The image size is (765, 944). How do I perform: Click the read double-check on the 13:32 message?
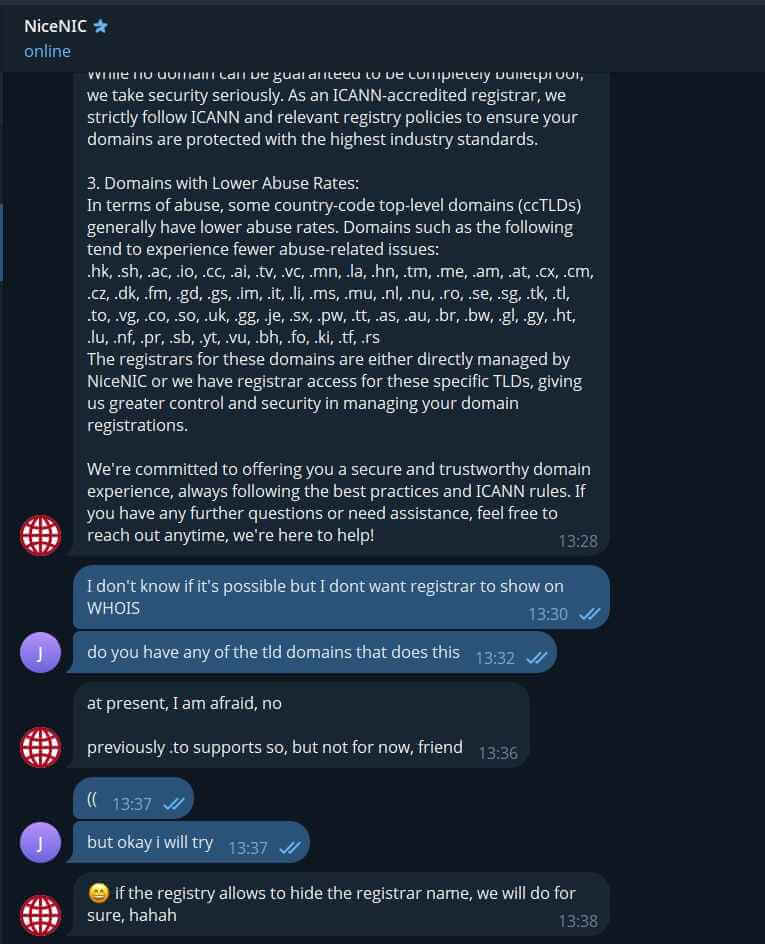click(x=536, y=658)
